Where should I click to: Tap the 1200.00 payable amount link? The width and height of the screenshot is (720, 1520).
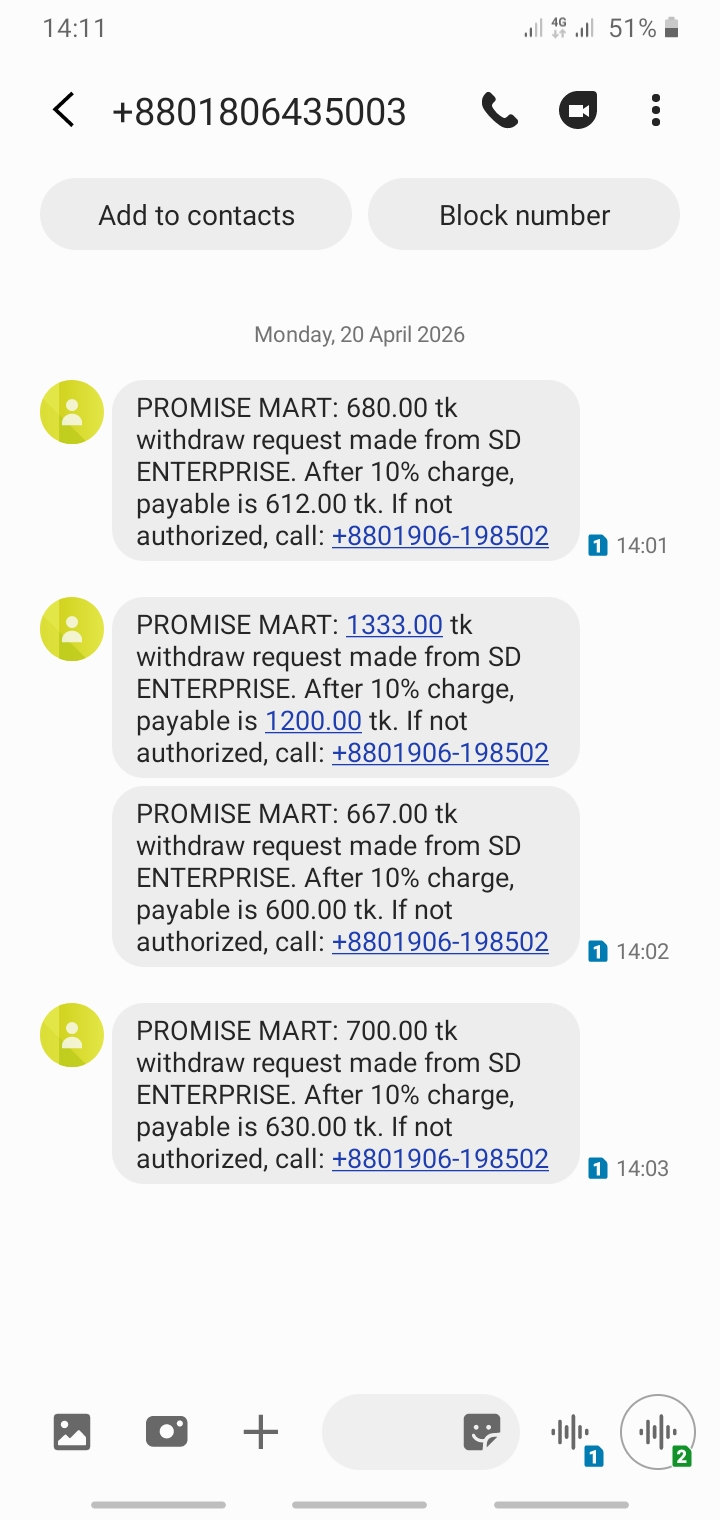(313, 721)
